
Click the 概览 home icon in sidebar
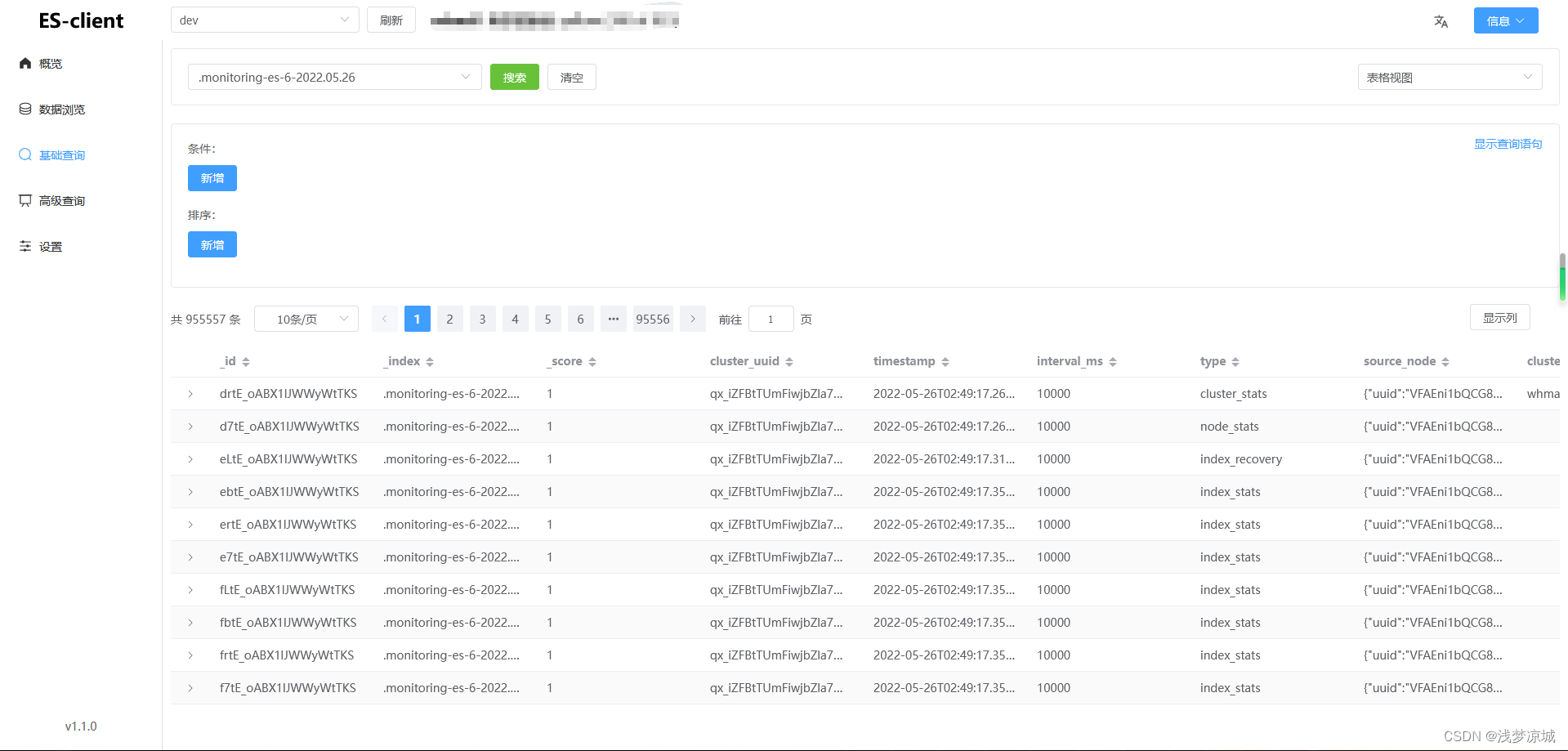(x=25, y=63)
